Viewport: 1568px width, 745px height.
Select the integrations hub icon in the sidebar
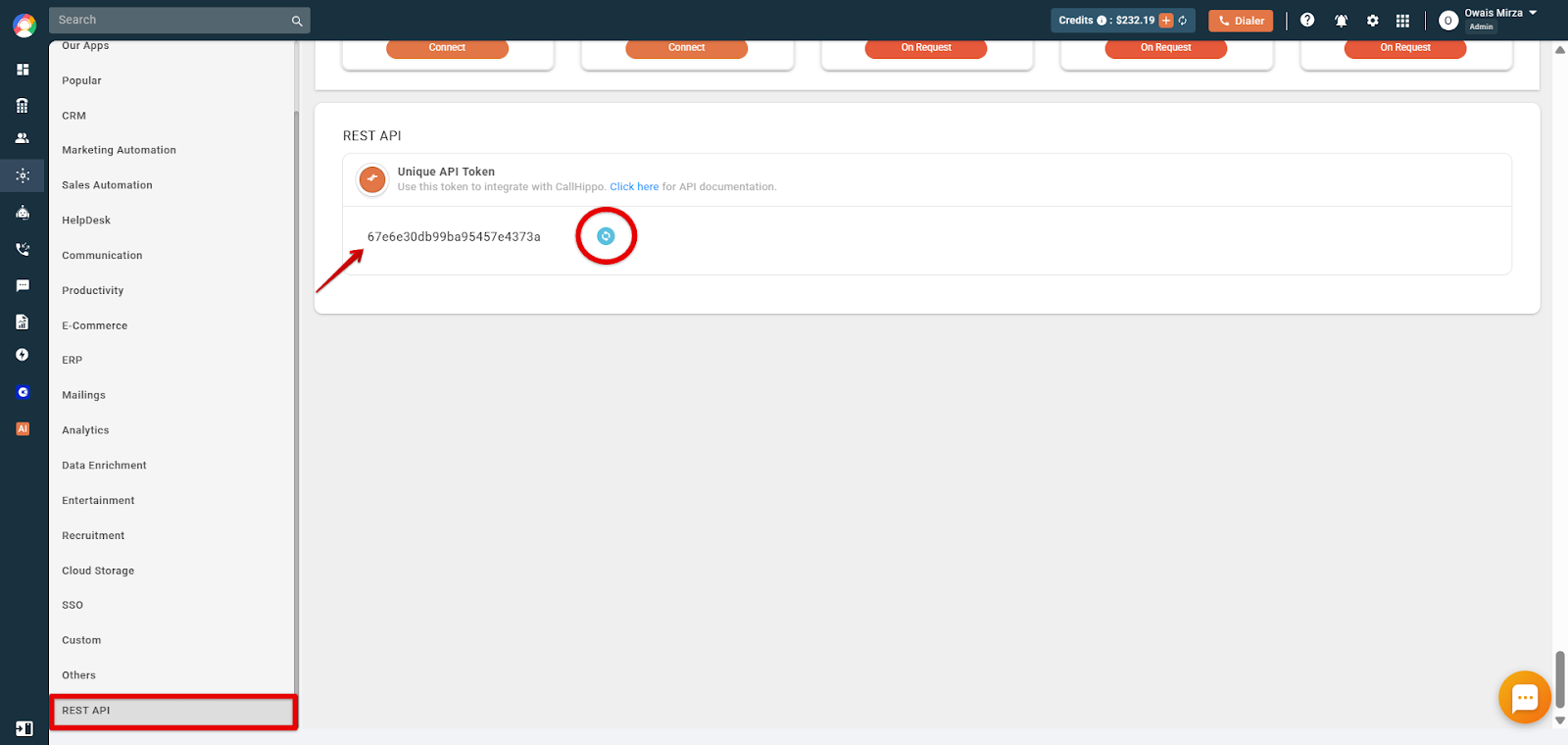[23, 175]
